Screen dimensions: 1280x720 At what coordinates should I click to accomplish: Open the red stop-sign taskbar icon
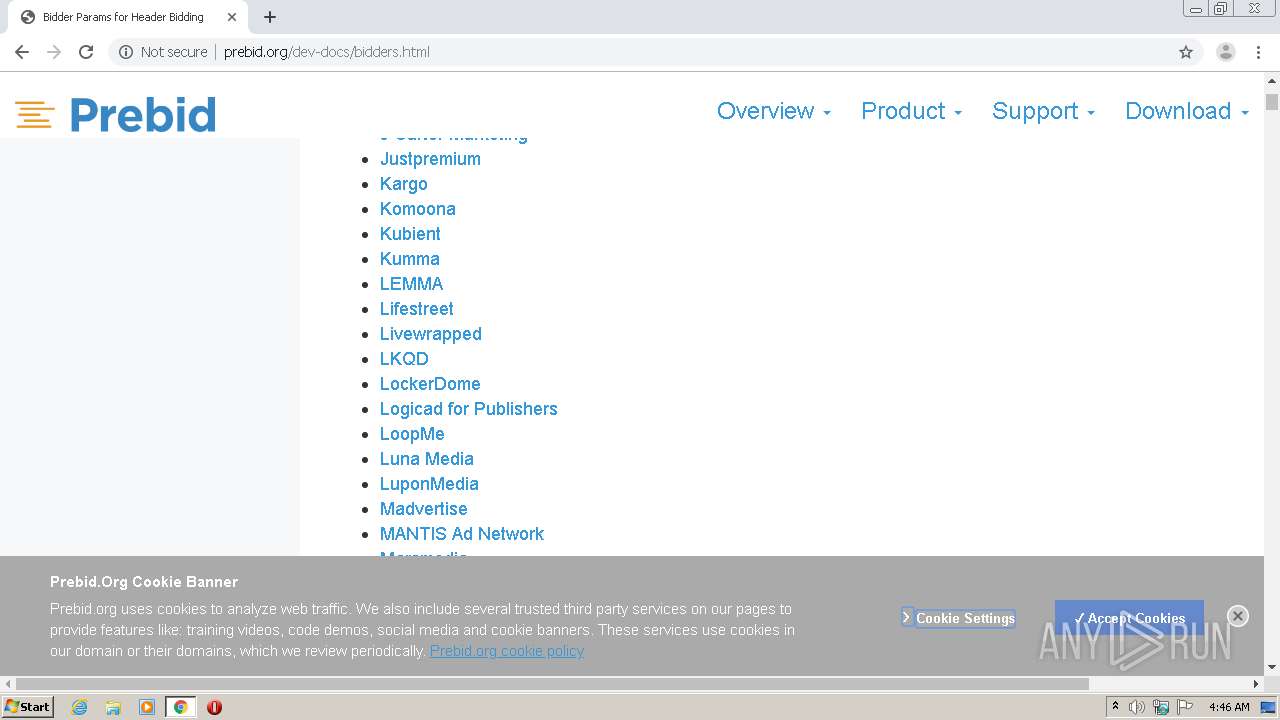click(x=214, y=707)
